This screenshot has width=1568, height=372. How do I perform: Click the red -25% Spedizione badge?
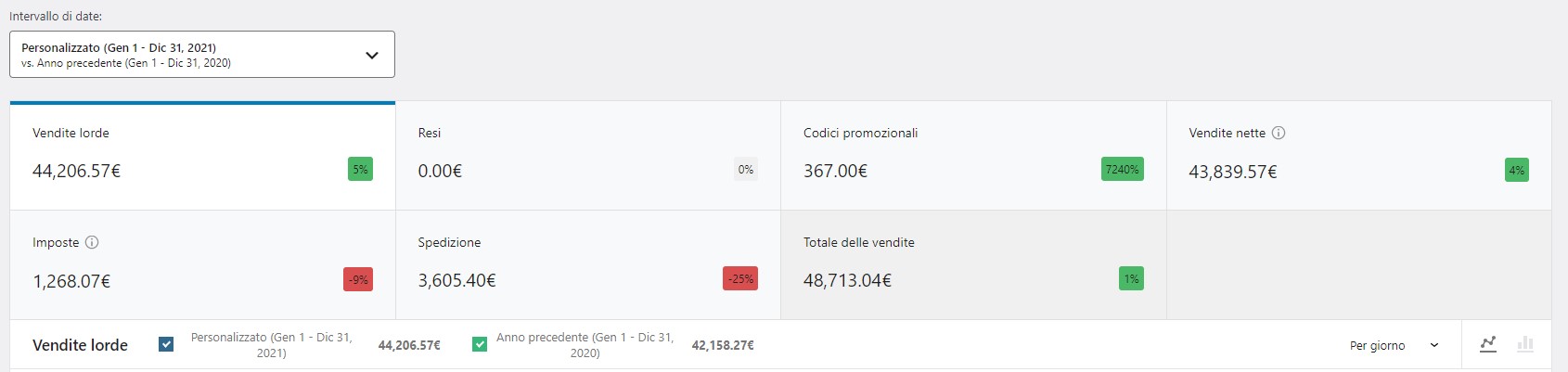tap(739, 278)
